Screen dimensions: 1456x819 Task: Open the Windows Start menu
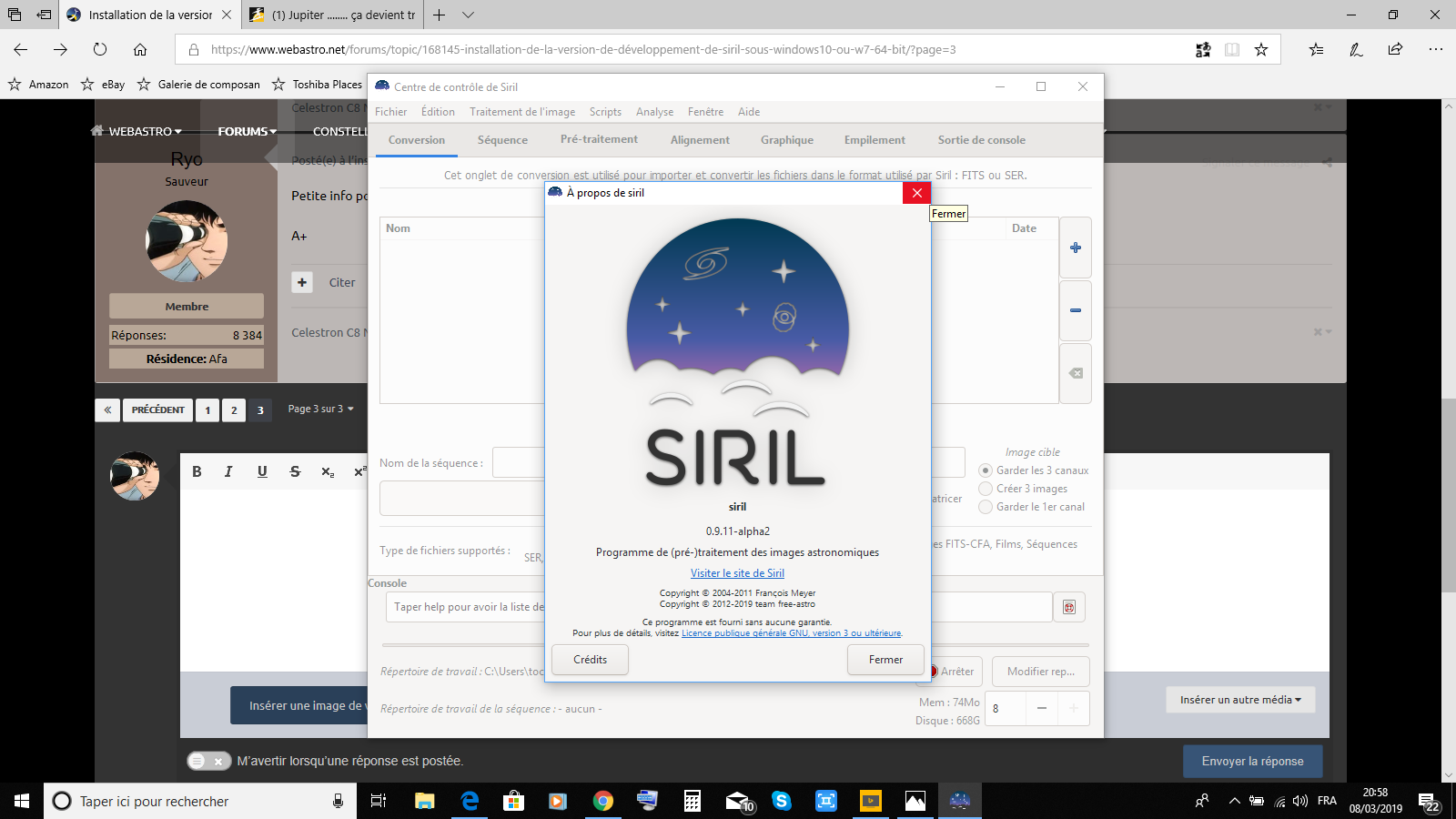(22, 801)
